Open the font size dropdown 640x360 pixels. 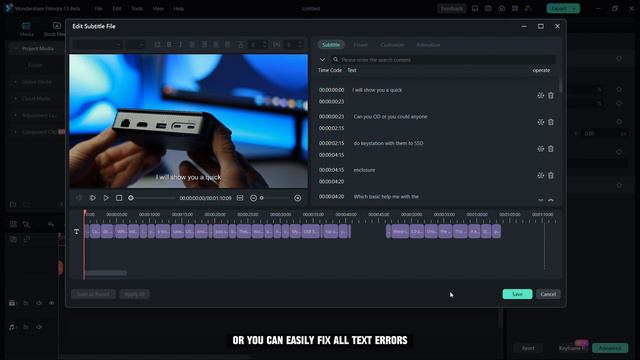pyautogui.click(x=135, y=44)
